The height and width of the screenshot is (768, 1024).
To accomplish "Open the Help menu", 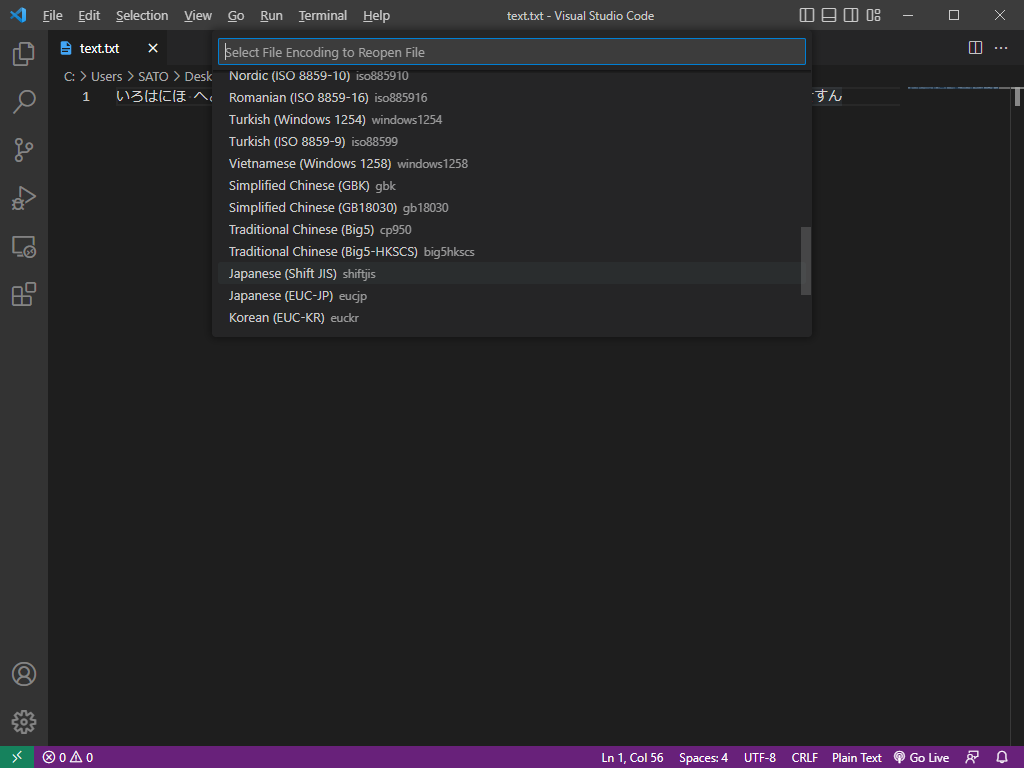I will pos(376,16).
